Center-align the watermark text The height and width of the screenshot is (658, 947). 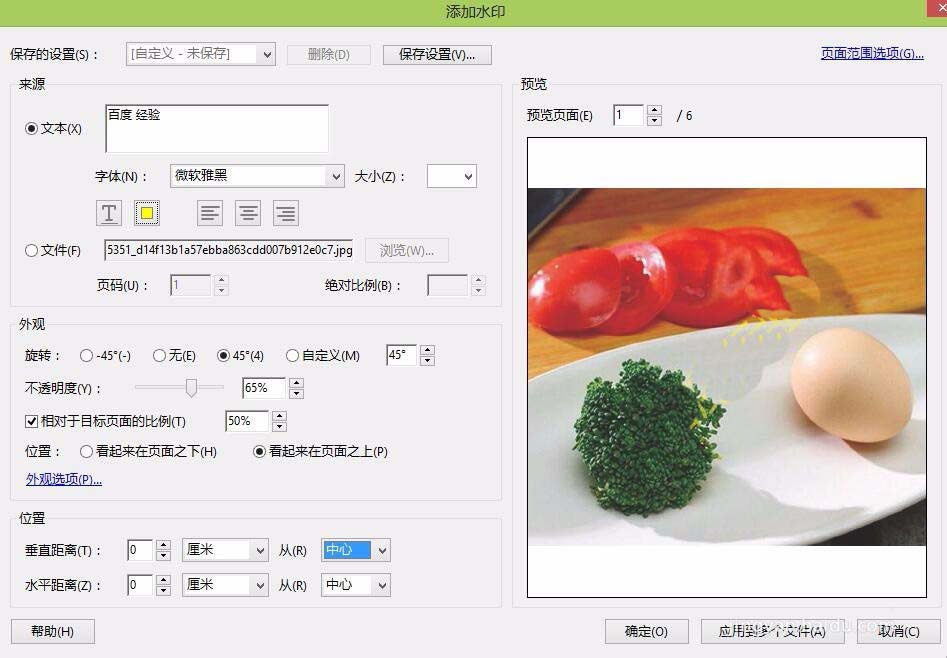[247, 213]
